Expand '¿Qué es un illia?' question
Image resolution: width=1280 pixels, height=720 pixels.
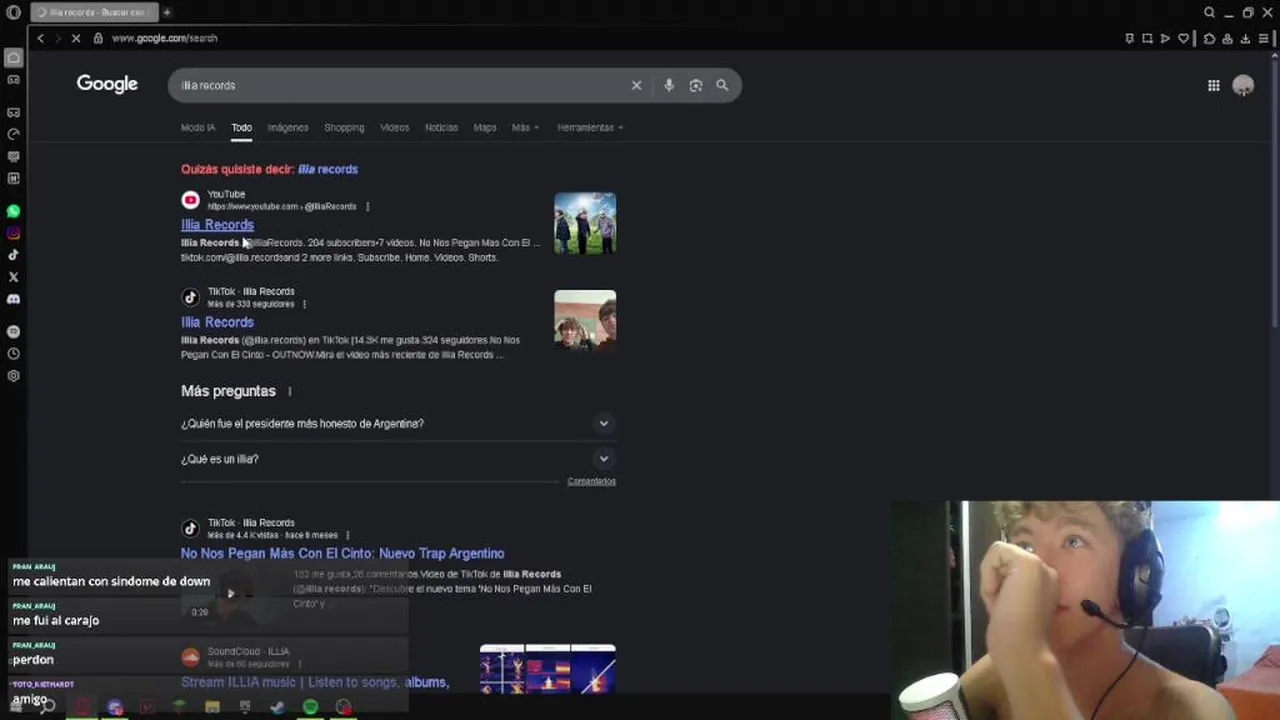pos(398,459)
